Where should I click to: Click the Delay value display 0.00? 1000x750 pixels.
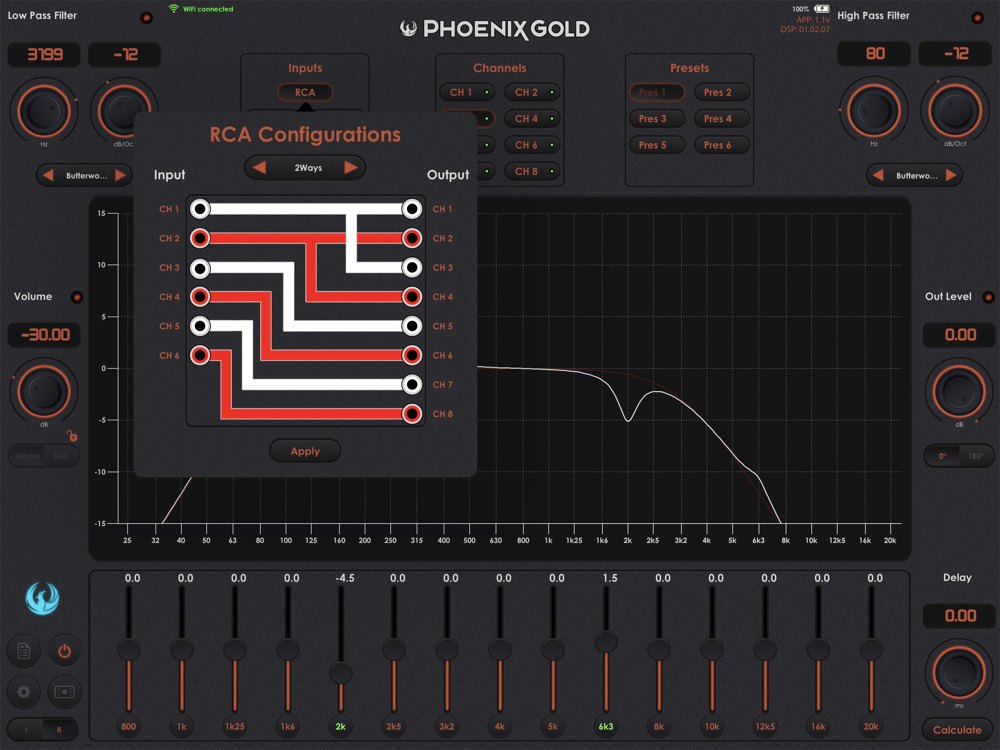959,615
